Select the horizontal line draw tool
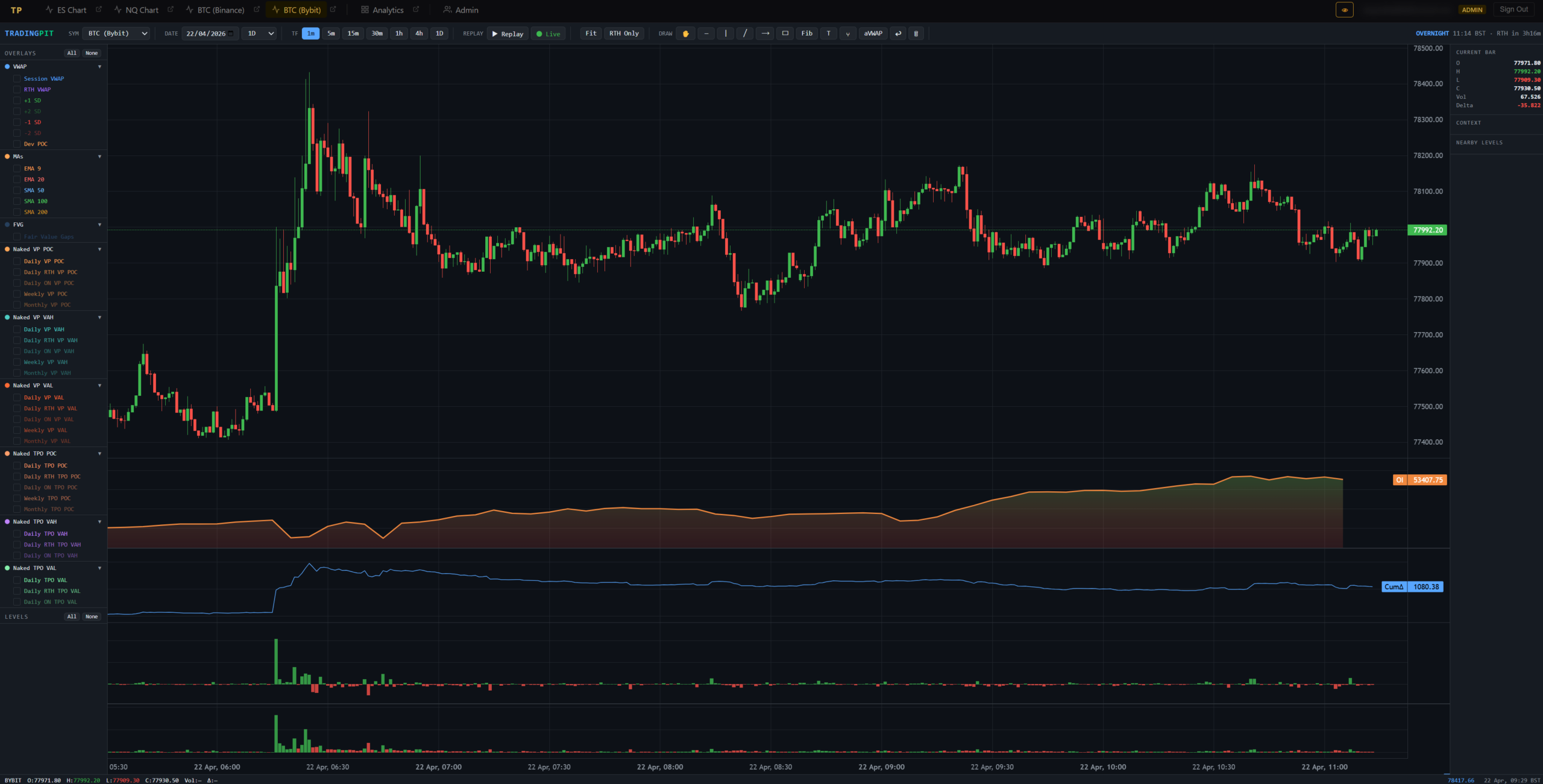Viewport: 1543px width, 784px height. coord(706,34)
